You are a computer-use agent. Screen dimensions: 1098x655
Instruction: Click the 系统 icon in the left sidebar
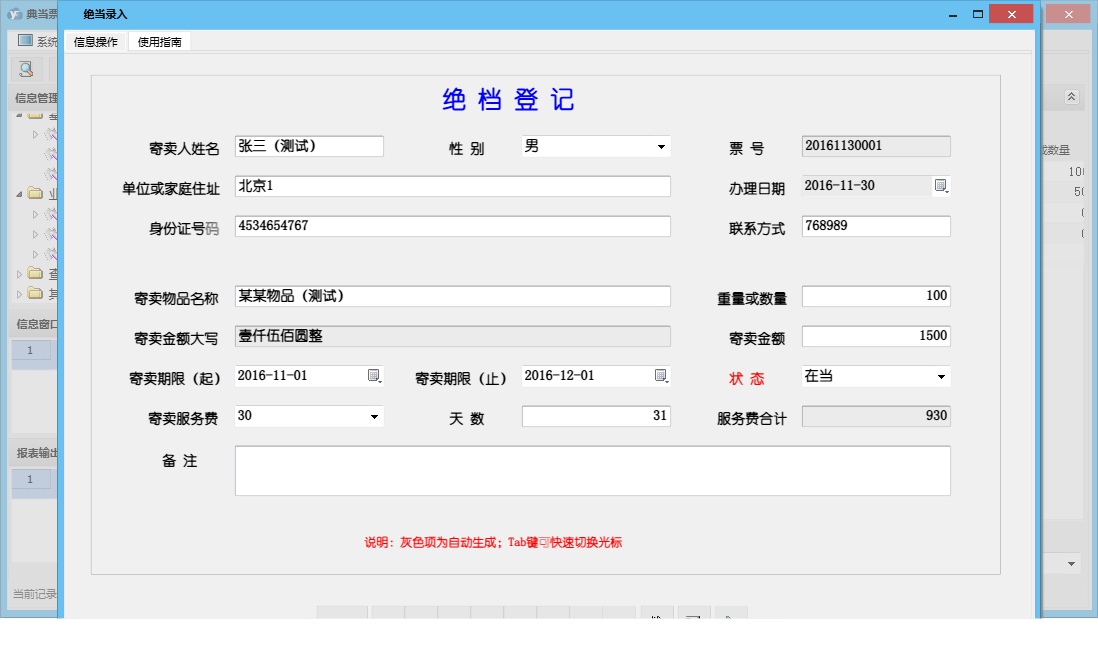click(x=23, y=41)
